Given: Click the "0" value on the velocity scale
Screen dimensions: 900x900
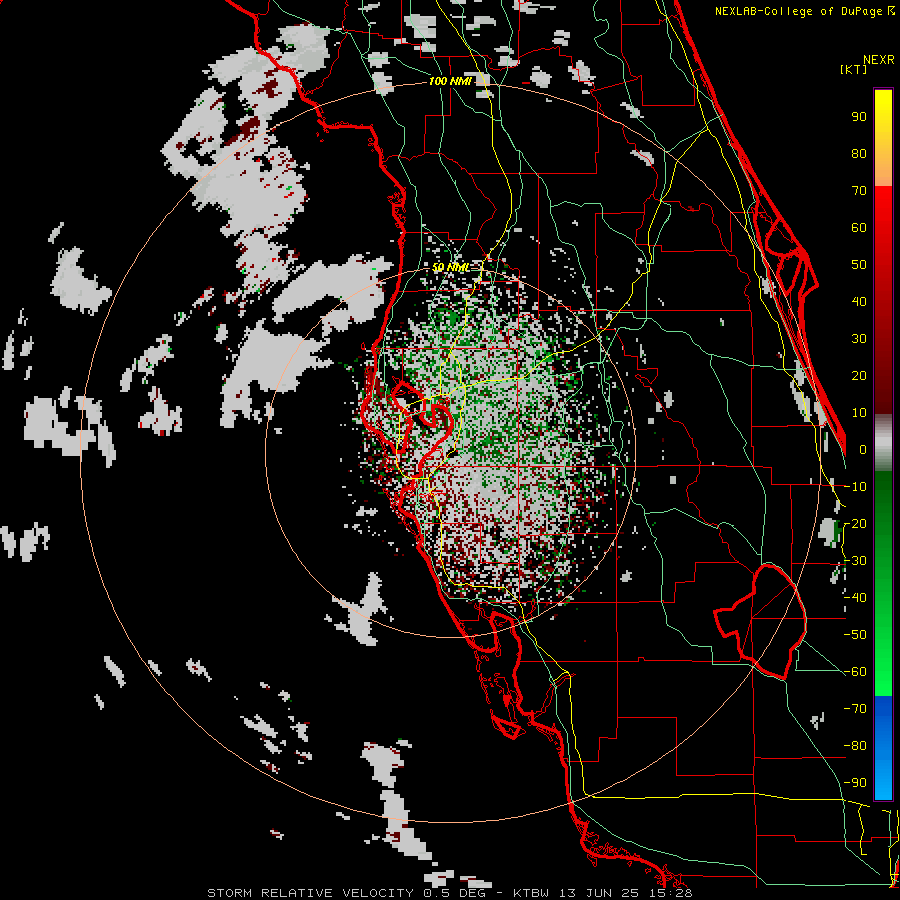Looking at the screenshot, I should click(863, 450).
